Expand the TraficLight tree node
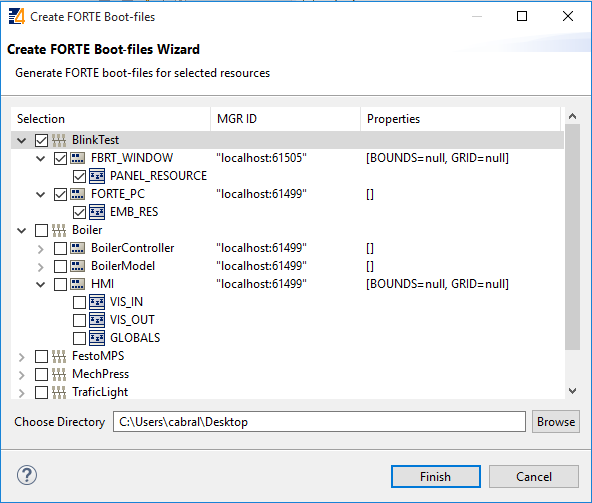Viewport: 592px width, 503px height. [22, 393]
